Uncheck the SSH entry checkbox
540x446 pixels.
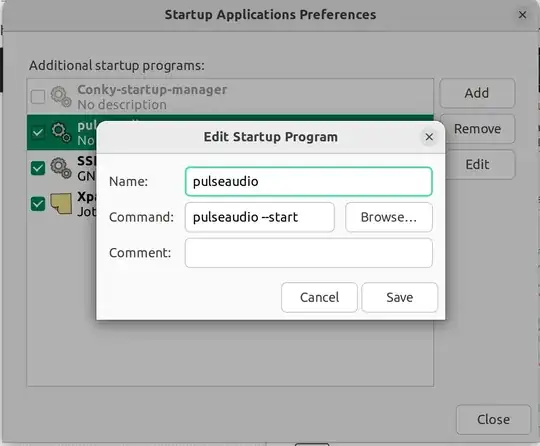[x=38, y=168]
